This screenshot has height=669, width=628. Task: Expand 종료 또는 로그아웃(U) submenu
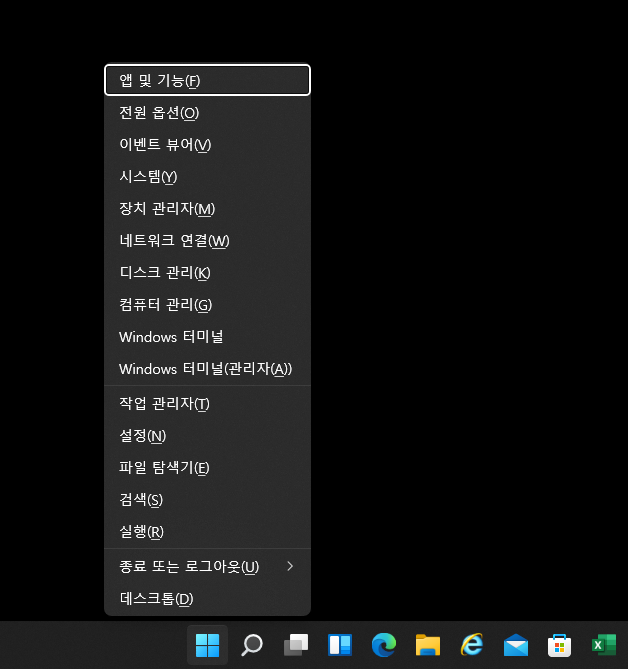[x=207, y=567]
